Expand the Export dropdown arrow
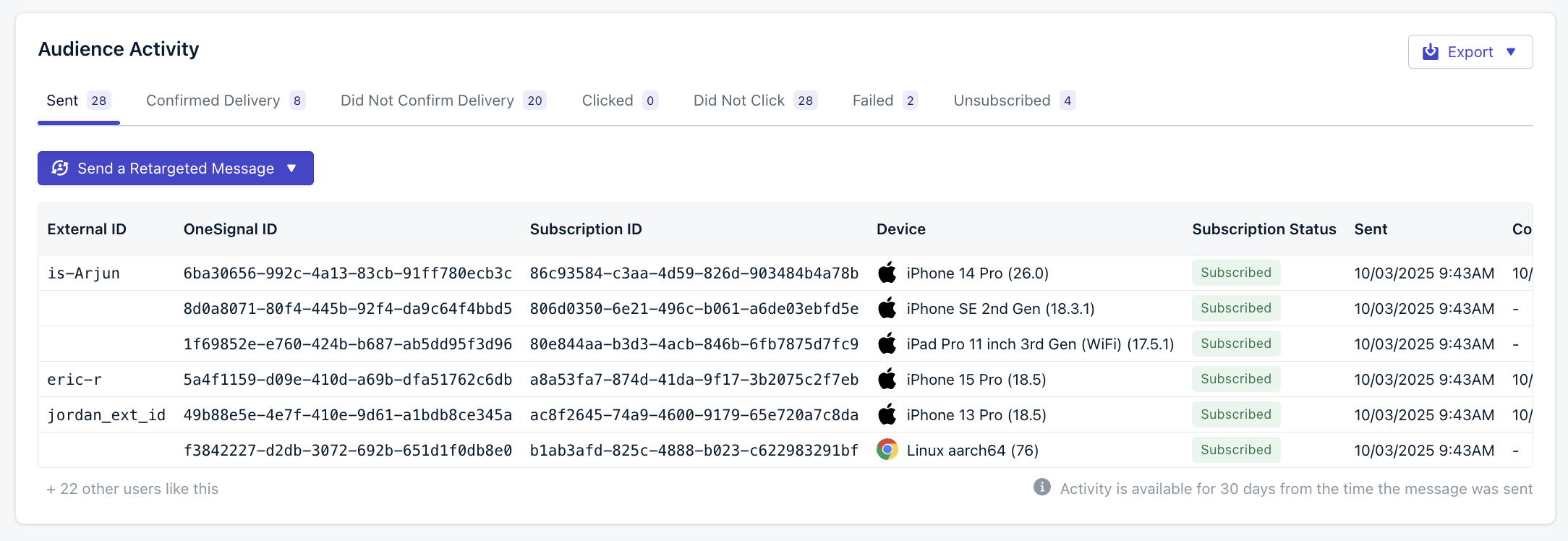Viewport: 1568px width, 541px height. [1511, 52]
